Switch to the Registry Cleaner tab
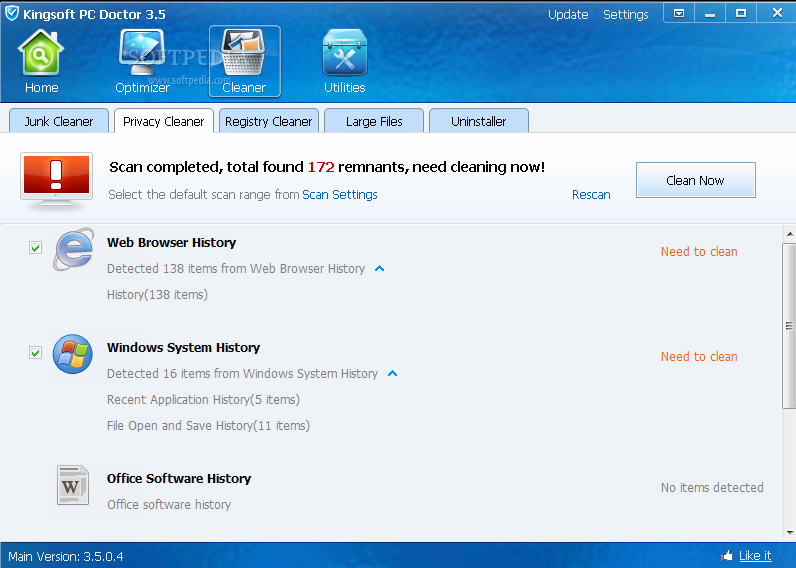Screen dimensions: 796x568 tap(269, 121)
